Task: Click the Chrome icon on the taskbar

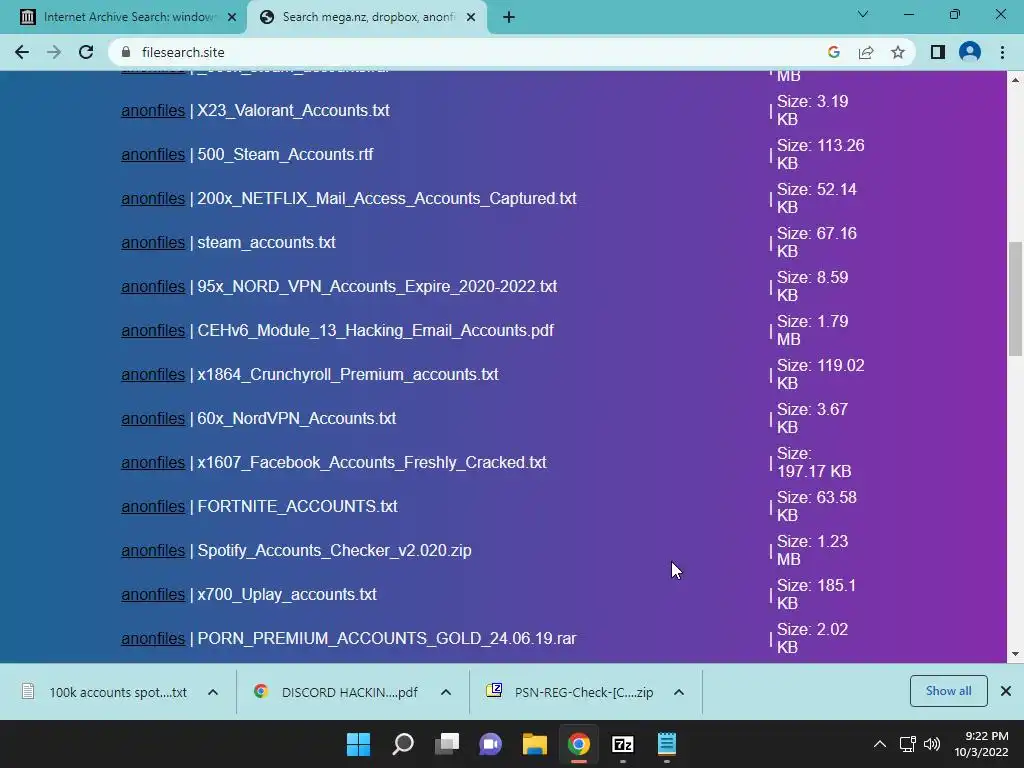Action: (579, 744)
